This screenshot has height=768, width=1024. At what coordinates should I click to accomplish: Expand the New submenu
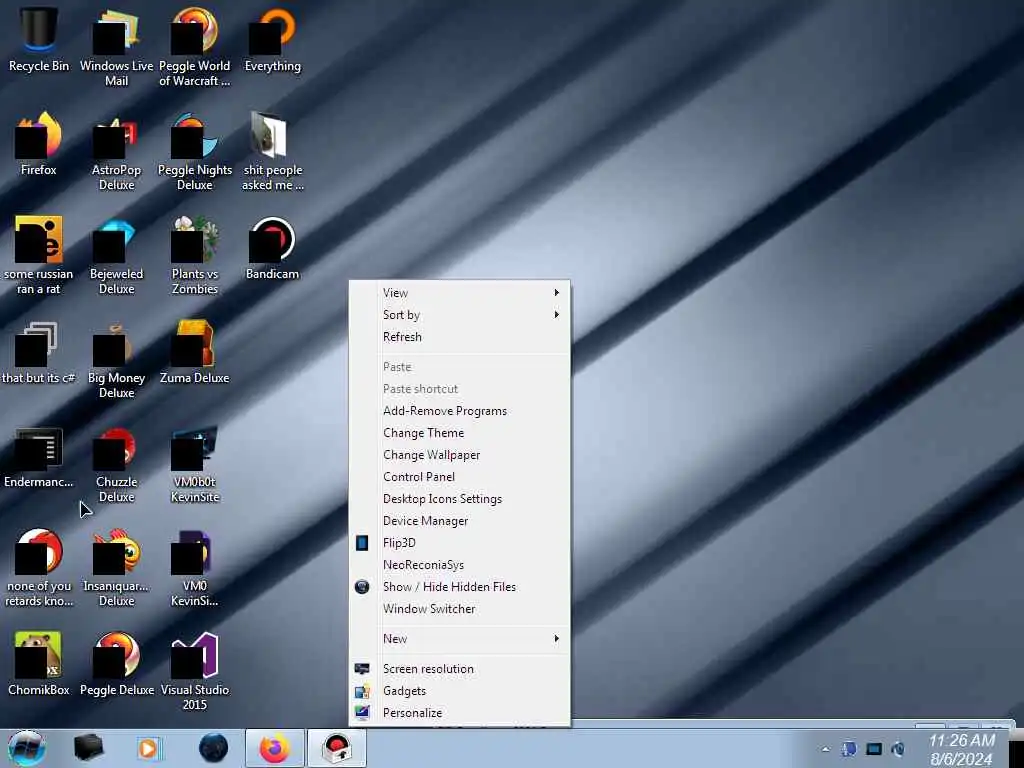[x=460, y=639]
